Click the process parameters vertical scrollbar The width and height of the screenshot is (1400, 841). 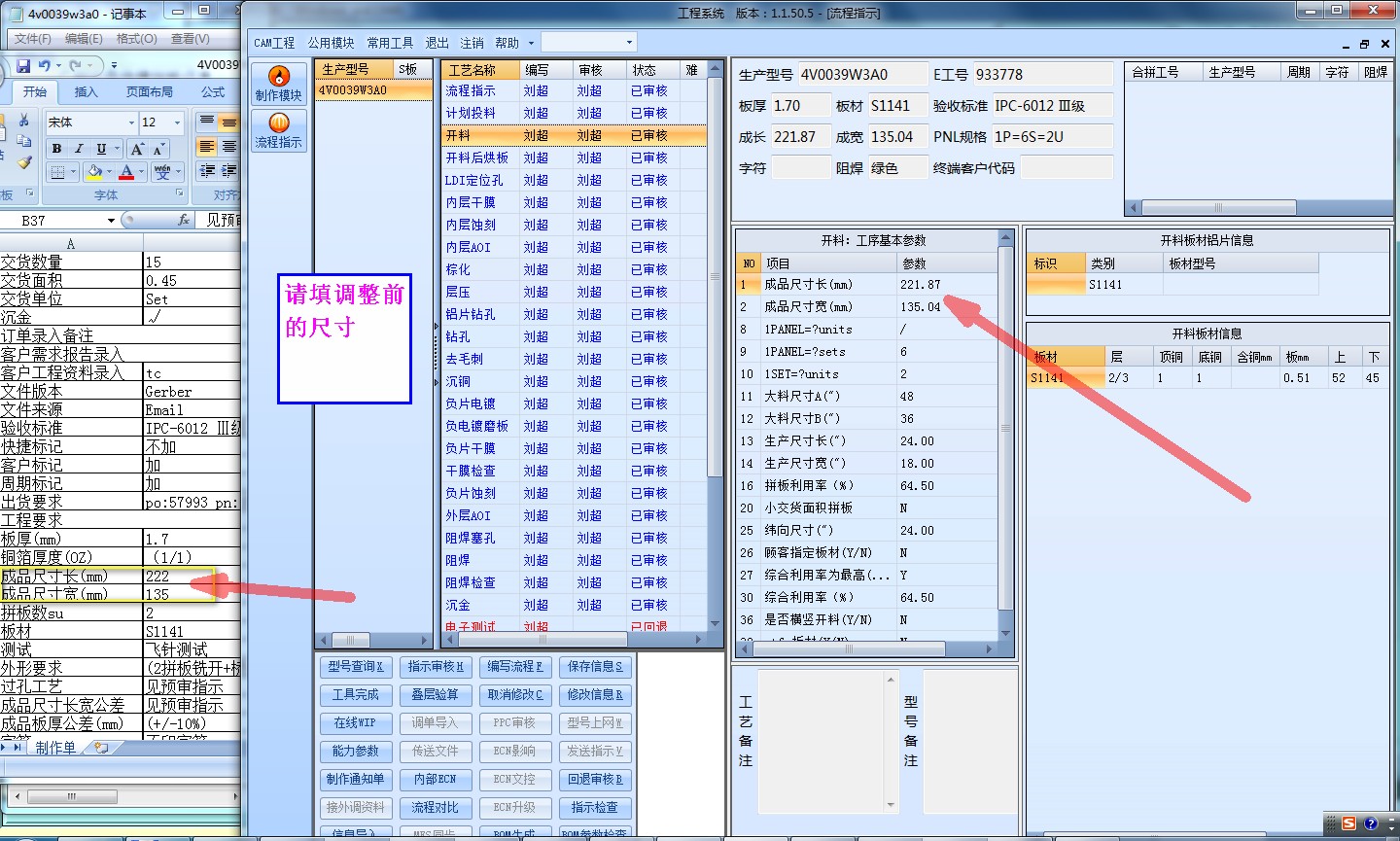pos(1006,435)
